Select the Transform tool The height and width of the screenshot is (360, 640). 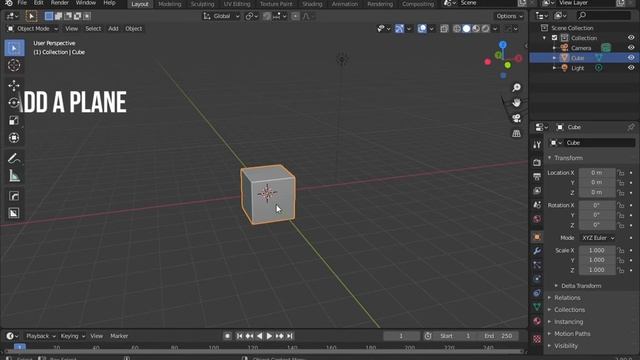pyautogui.click(x=14, y=138)
